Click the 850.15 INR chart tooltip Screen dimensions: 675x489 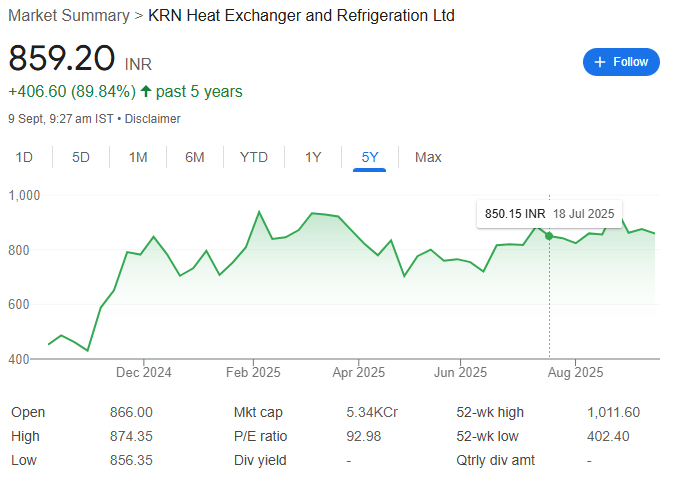(x=549, y=214)
